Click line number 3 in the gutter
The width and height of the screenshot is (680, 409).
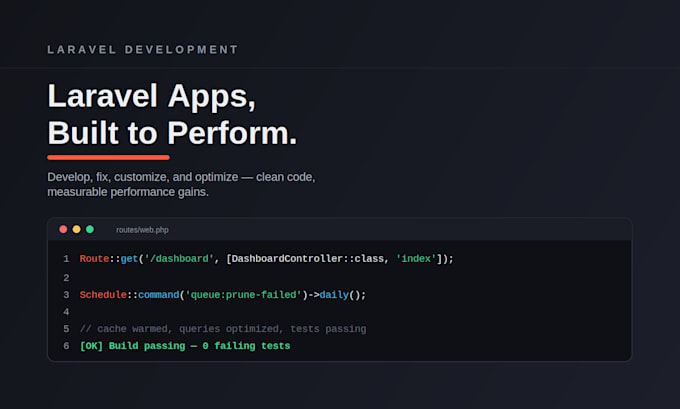[66, 295]
